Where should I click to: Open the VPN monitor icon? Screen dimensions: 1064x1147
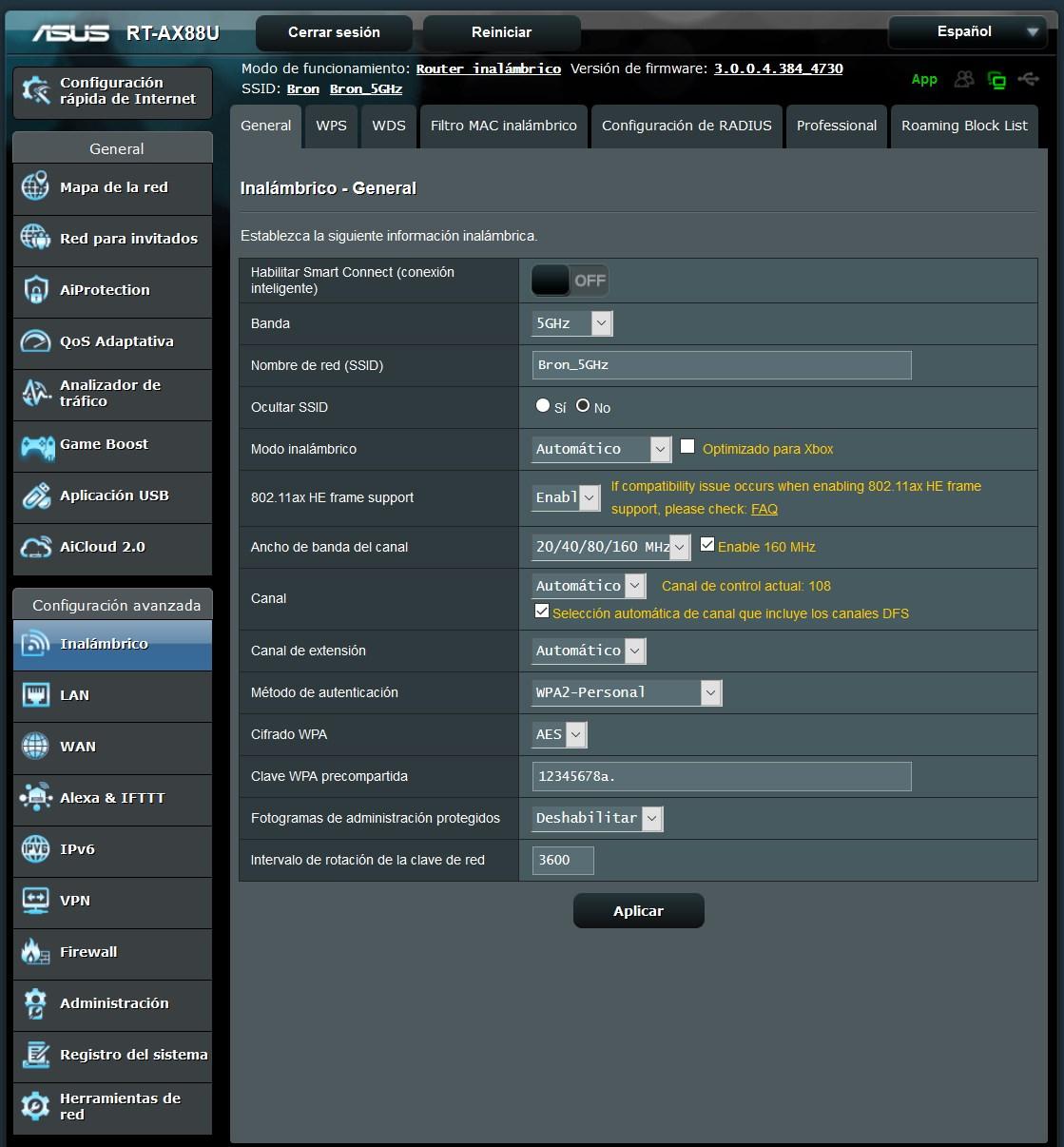[x=35, y=901]
